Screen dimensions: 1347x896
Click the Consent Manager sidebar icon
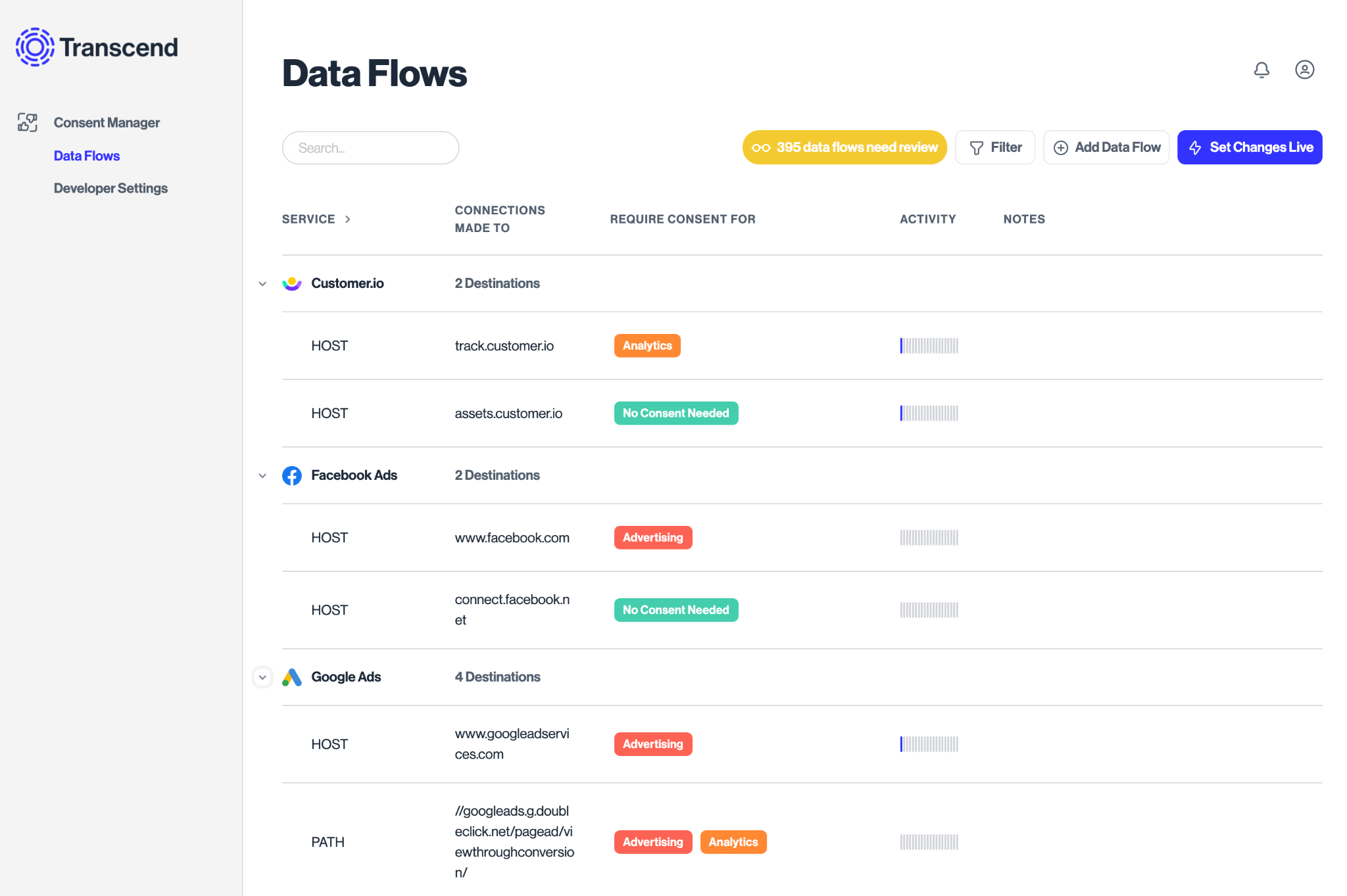pos(27,122)
